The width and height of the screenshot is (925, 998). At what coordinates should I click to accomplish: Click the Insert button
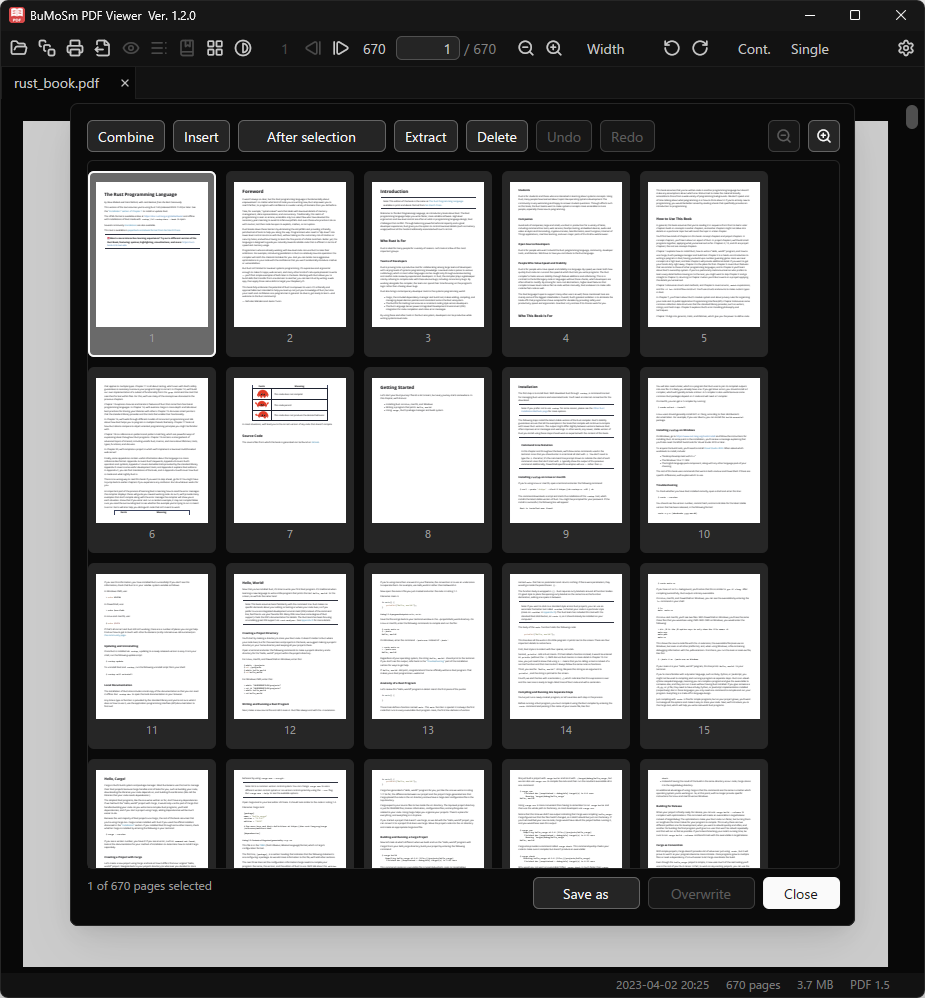201,137
